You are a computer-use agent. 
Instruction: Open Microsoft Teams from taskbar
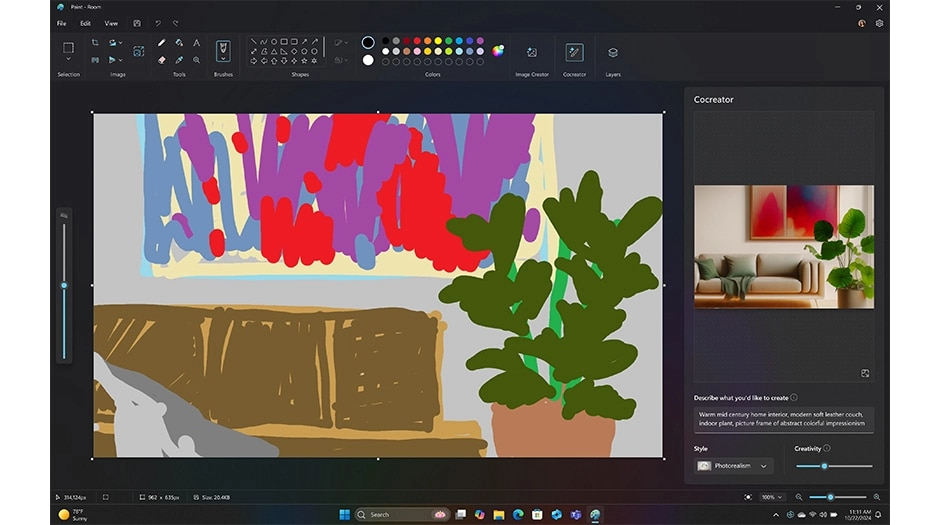coord(576,514)
